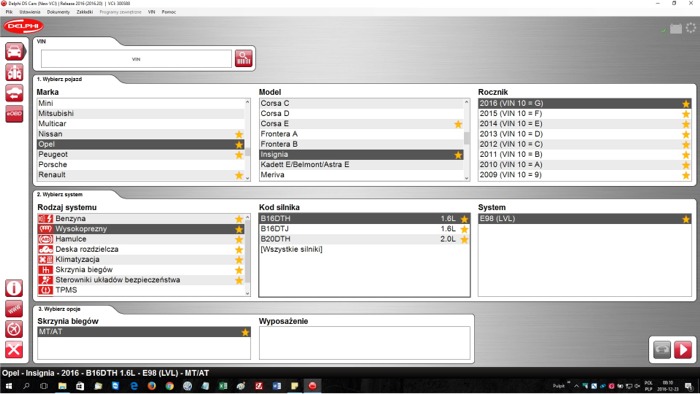Open the Ustawienia menu

30,12
